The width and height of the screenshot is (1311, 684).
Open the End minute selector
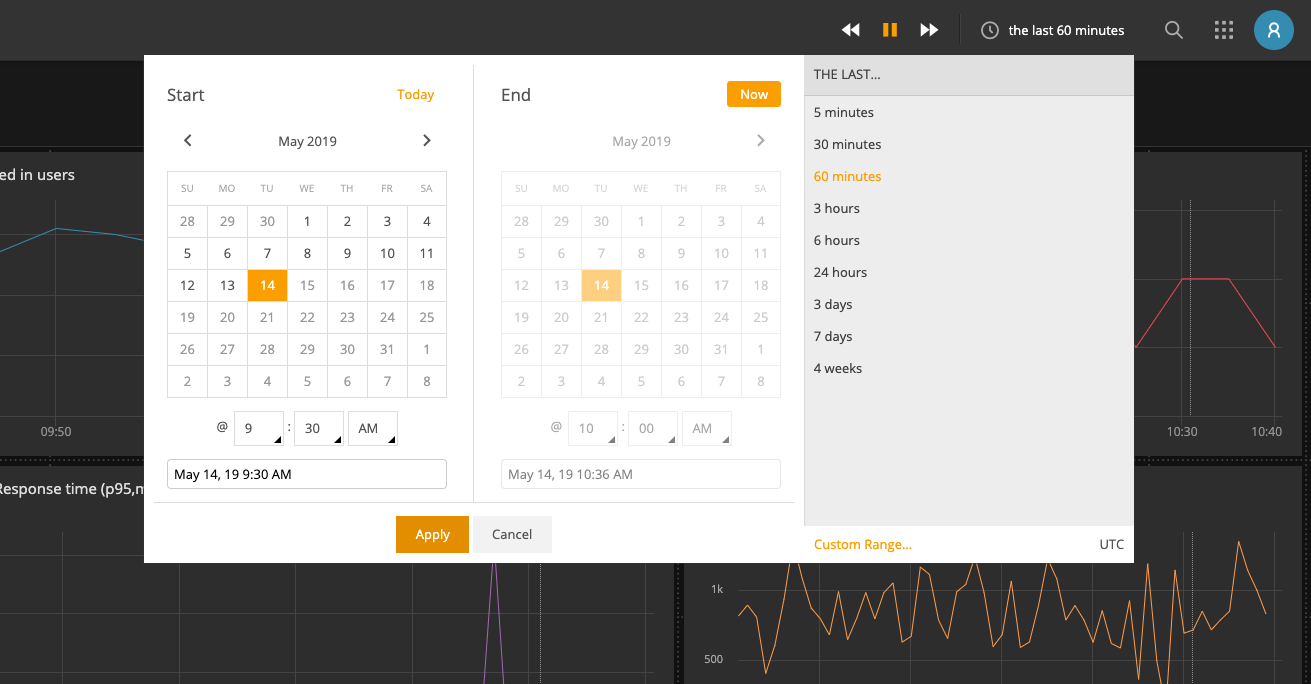click(652, 427)
